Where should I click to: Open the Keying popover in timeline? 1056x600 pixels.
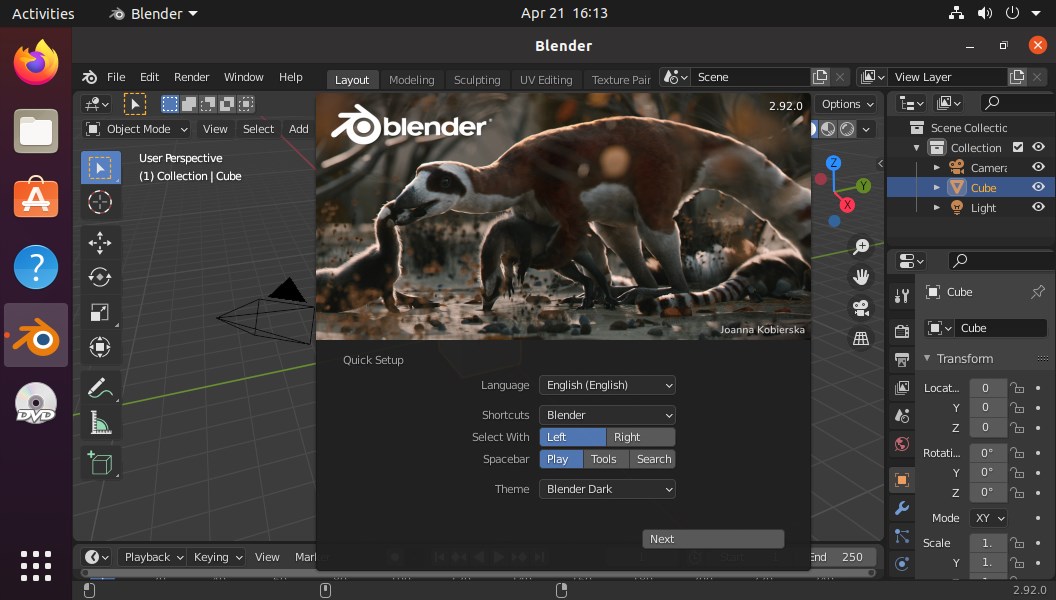click(x=218, y=557)
